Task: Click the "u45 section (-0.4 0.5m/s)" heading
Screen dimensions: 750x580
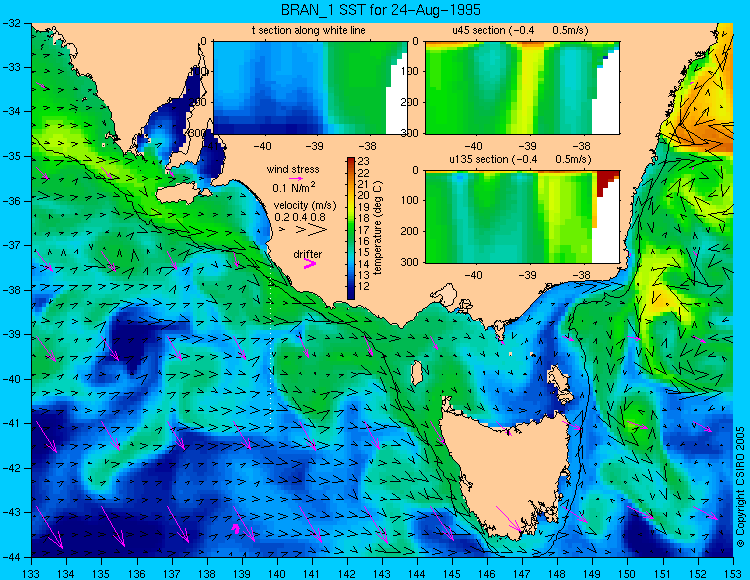Action: [x=520, y=31]
